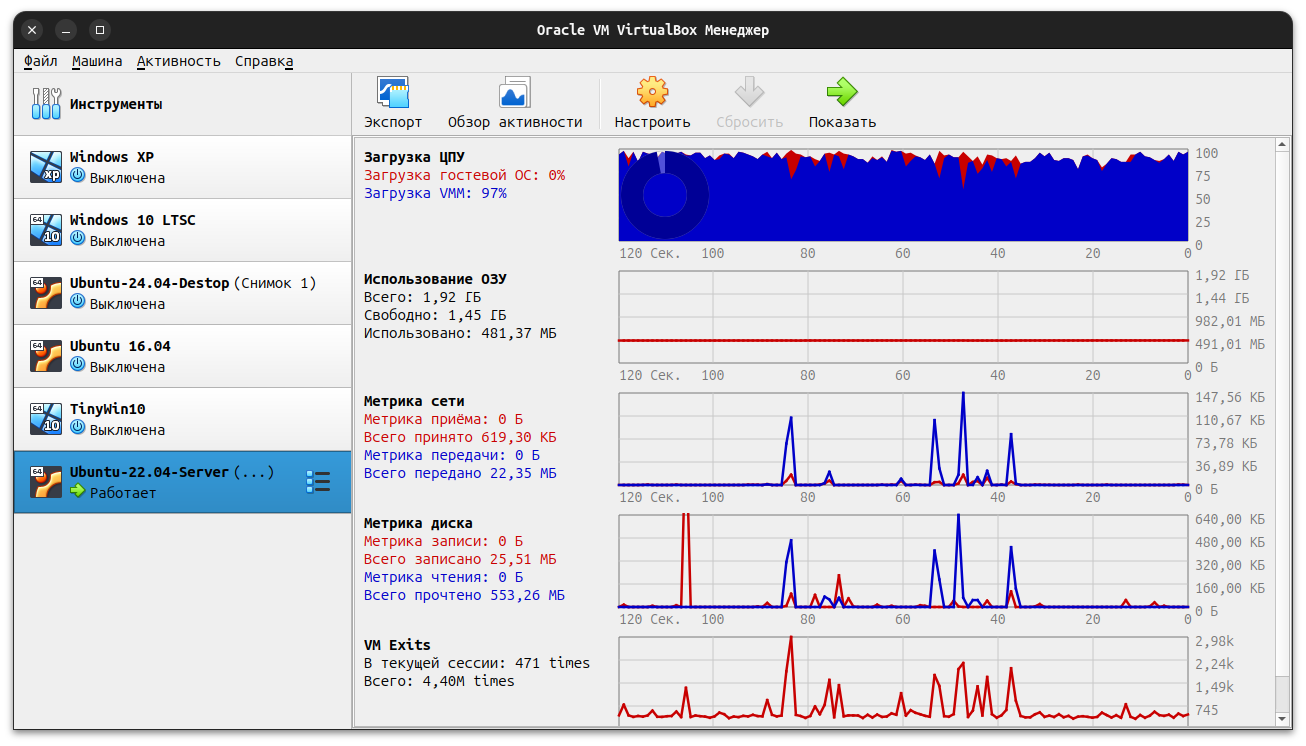Select the Windows XP machine name
The width and height of the screenshot is (1306, 746).
pos(112,157)
